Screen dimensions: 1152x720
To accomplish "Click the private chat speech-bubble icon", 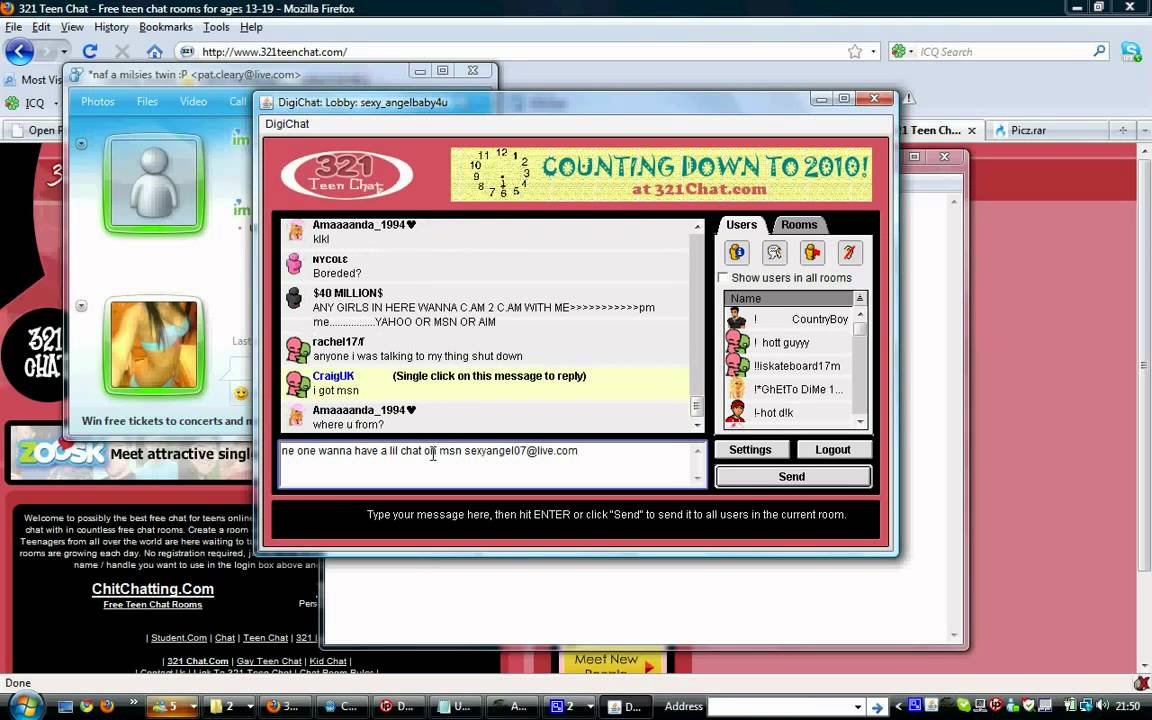I will tap(774, 253).
